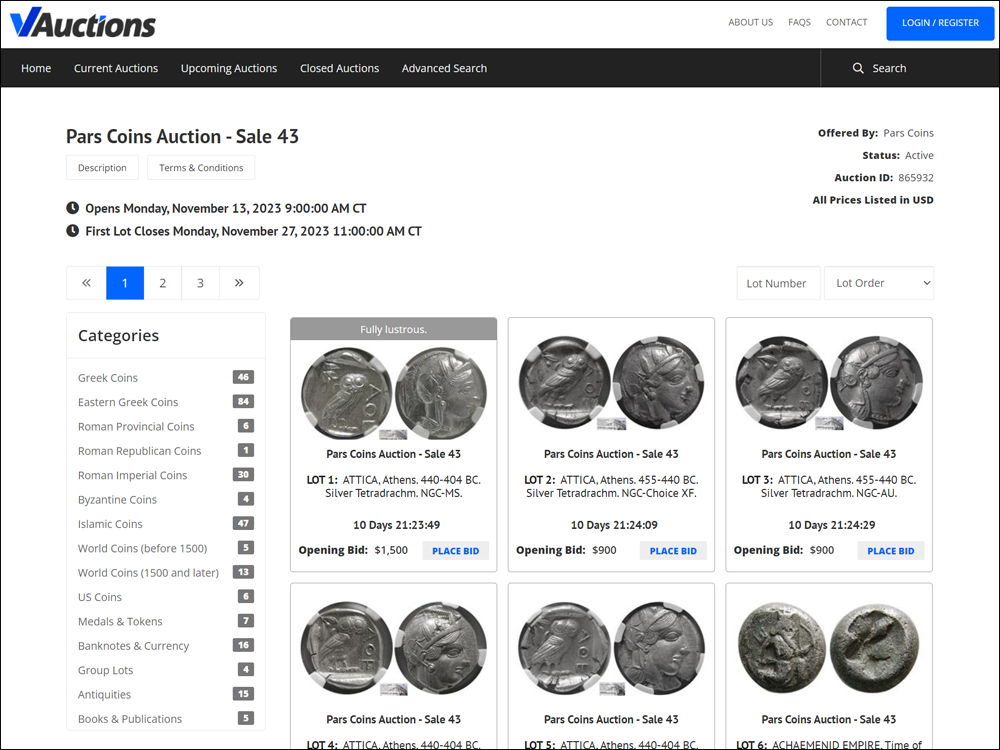Go to previous pages with double-left arrow
Viewport: 1000px width, 750px height.
86,283
